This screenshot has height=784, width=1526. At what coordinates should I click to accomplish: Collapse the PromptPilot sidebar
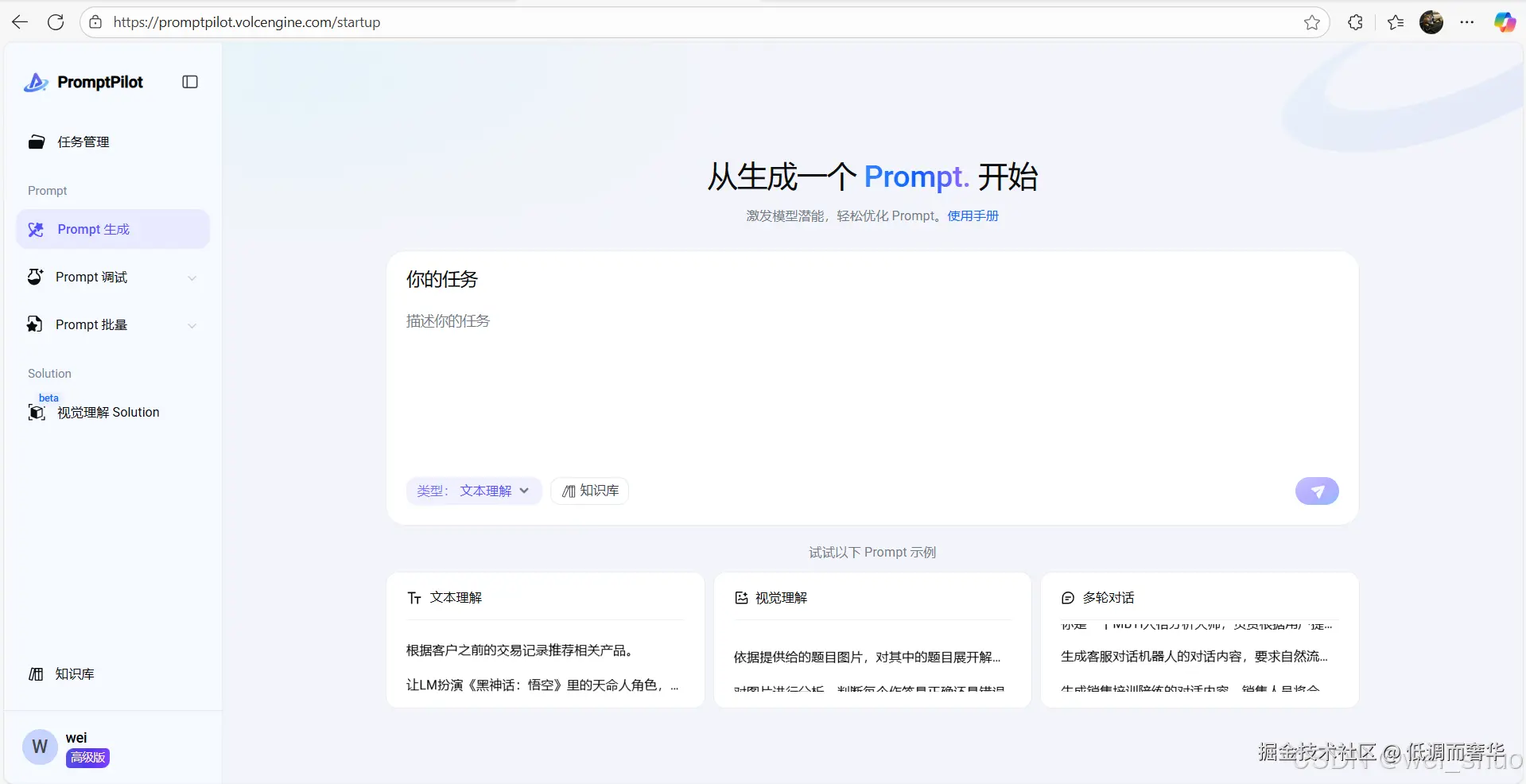[x=189, y=82]
